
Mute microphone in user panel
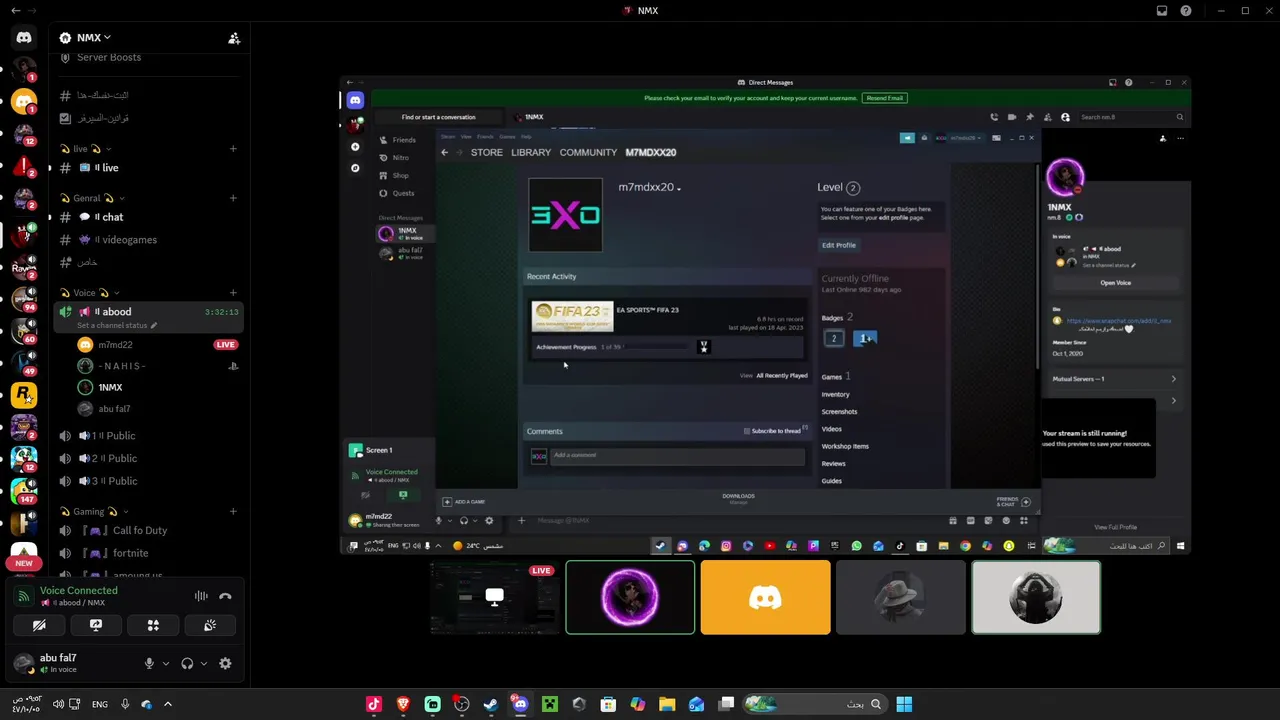click(149, 664)
